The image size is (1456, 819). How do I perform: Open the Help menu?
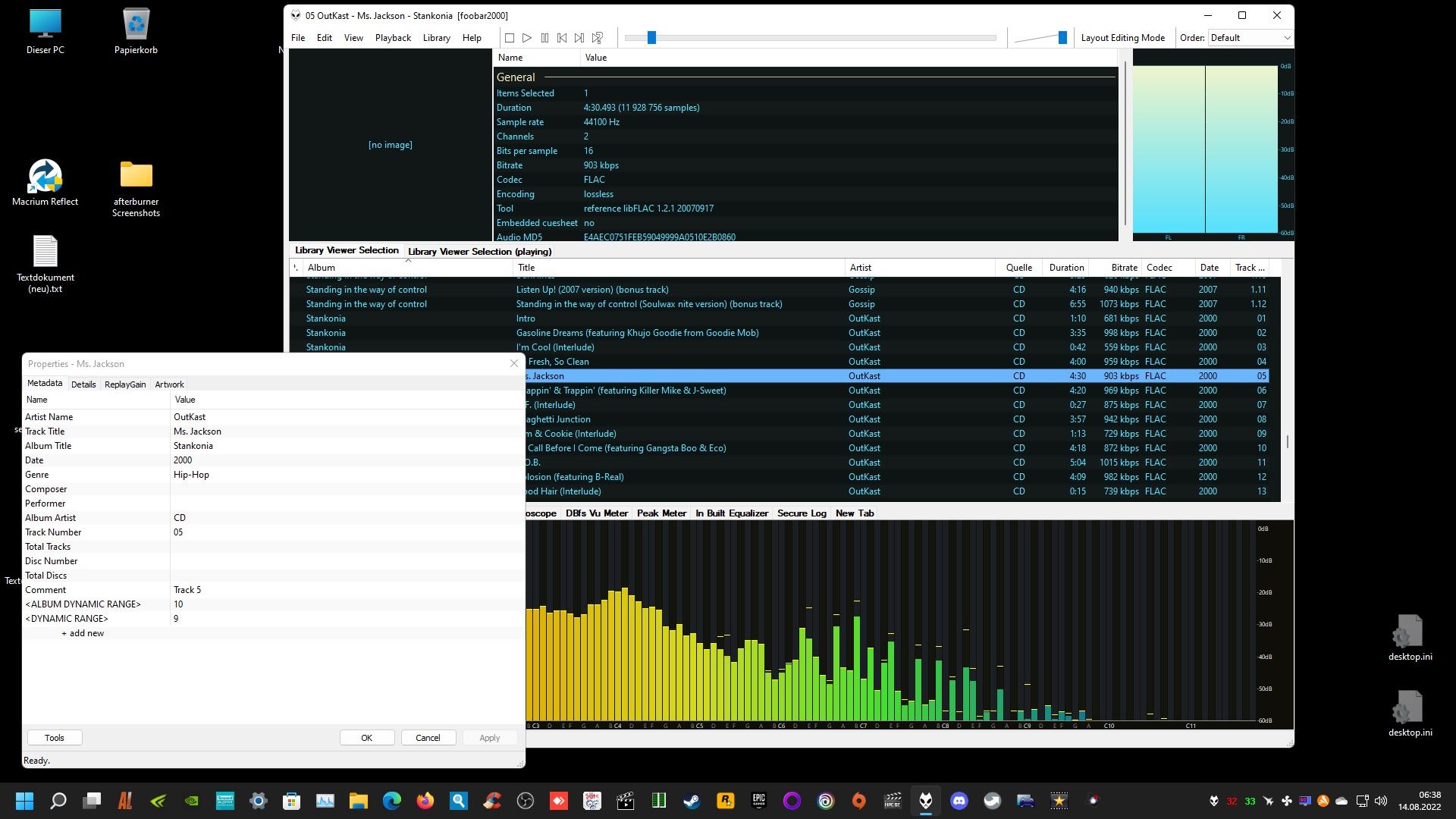pos(472,38)
